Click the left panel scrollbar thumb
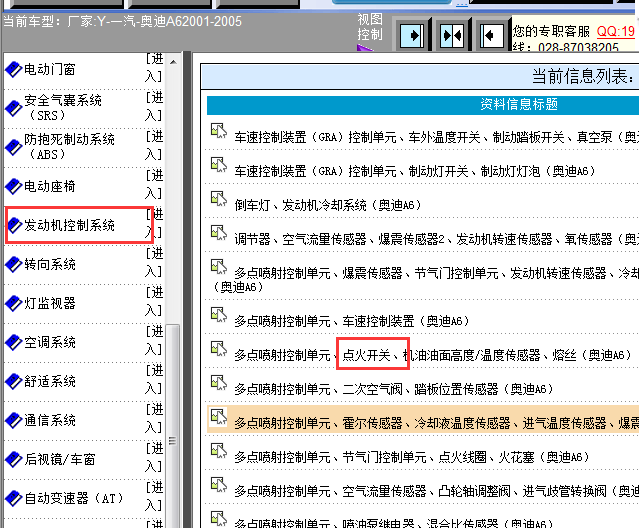639x528 pixels. (173, 426)
